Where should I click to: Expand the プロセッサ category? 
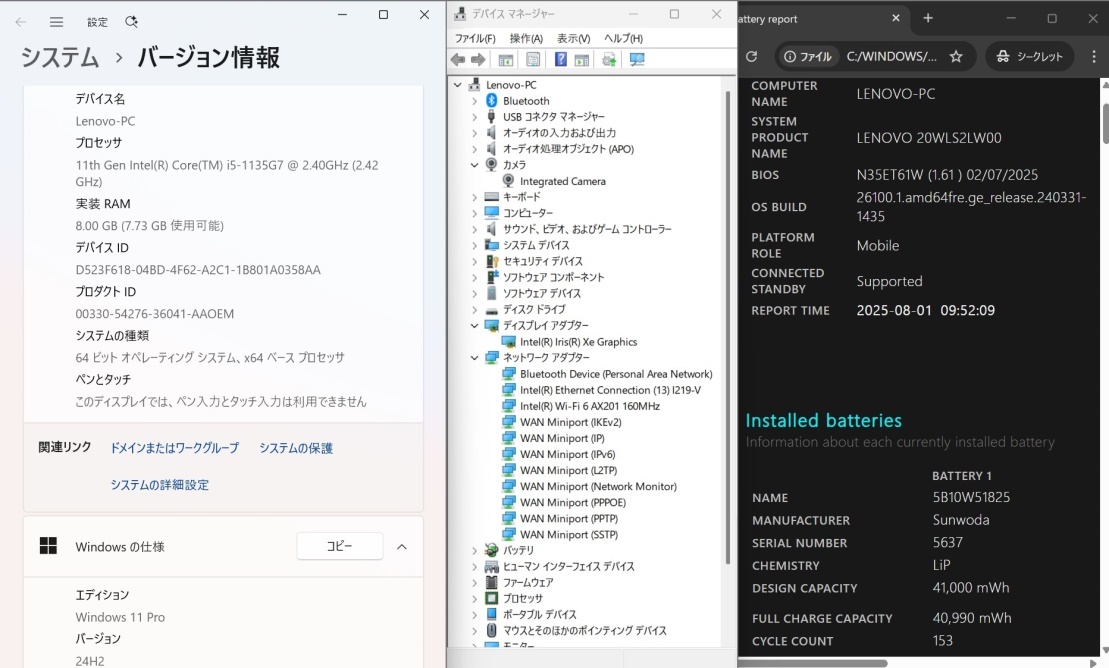pos(475,599)
